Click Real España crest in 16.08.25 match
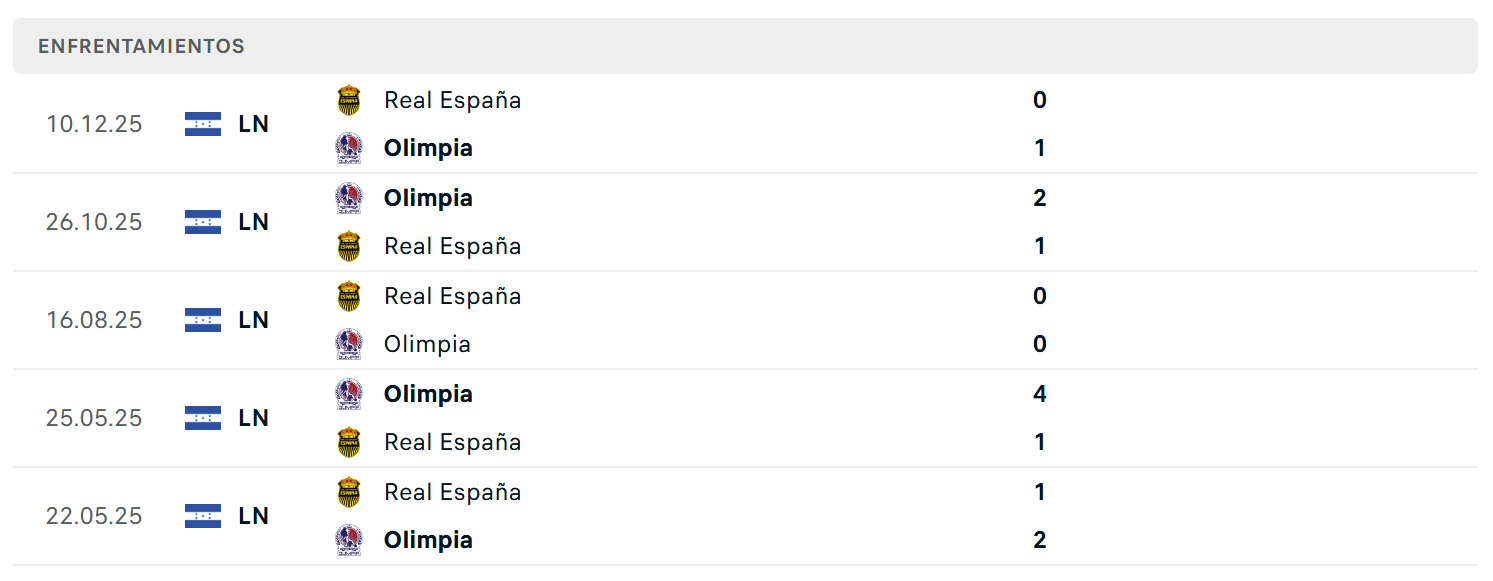The height and width of the screenshot is (581, 1493). (348, 296)
